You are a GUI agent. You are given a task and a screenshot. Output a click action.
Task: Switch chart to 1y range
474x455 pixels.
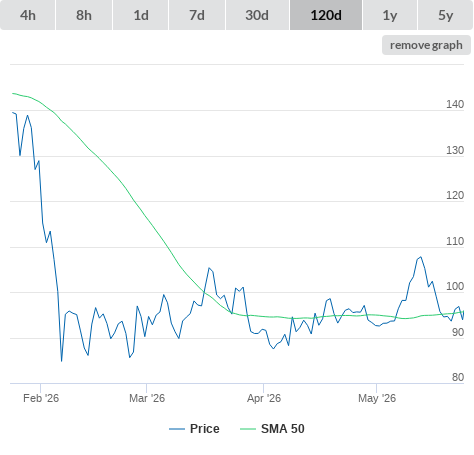pyautogui.click(x=390, y=15)
